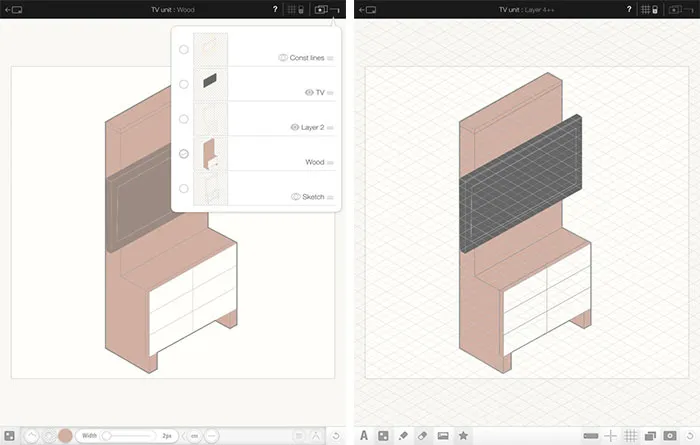Screen dimensions: 700x445
Task: Choose the eraser tool in right toolbar
Action: click(422, 436)
